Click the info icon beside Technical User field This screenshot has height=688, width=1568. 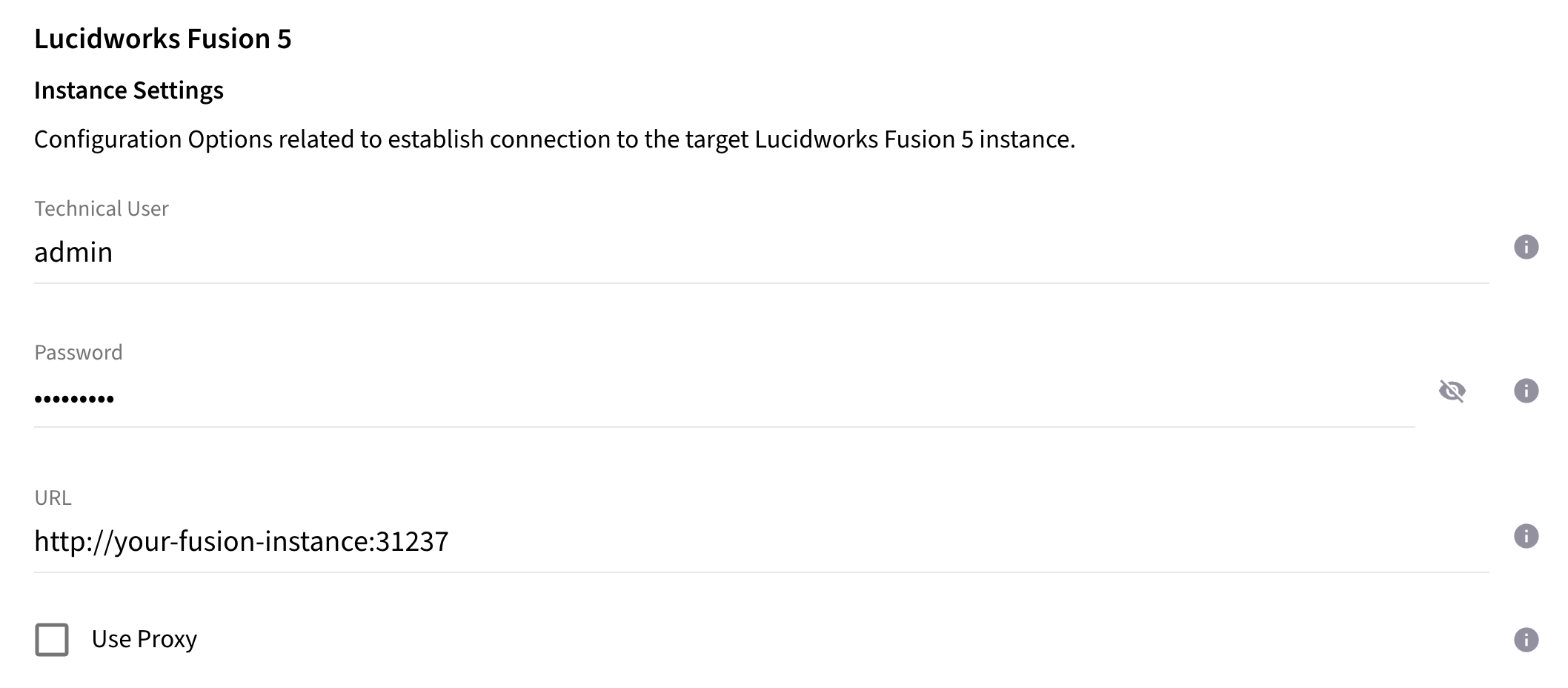pos(1528,247)
